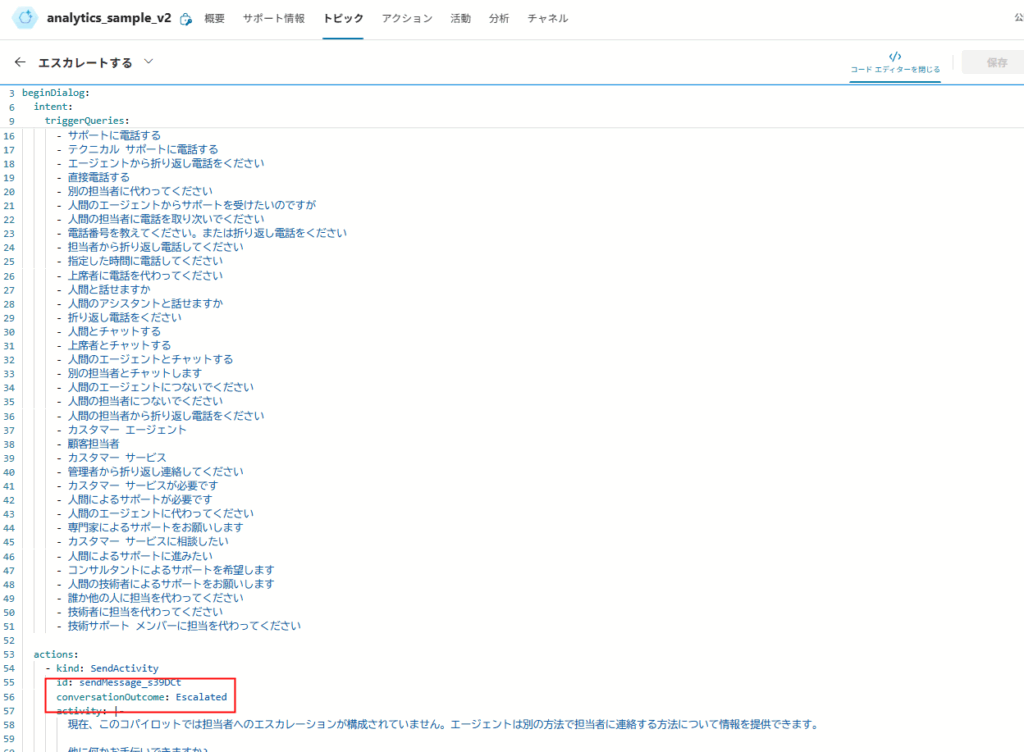
Task: Click line number 16 in gutter
Action: [9, 136]
